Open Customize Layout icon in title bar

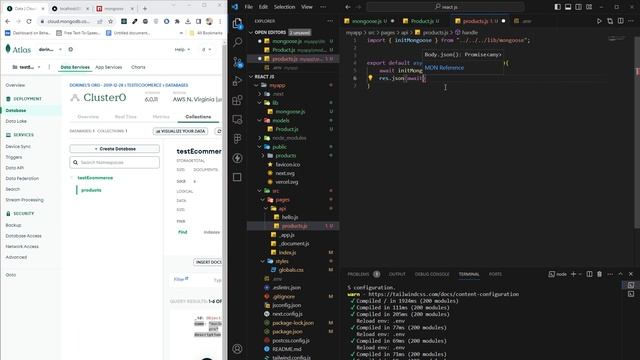coord(589,7)
